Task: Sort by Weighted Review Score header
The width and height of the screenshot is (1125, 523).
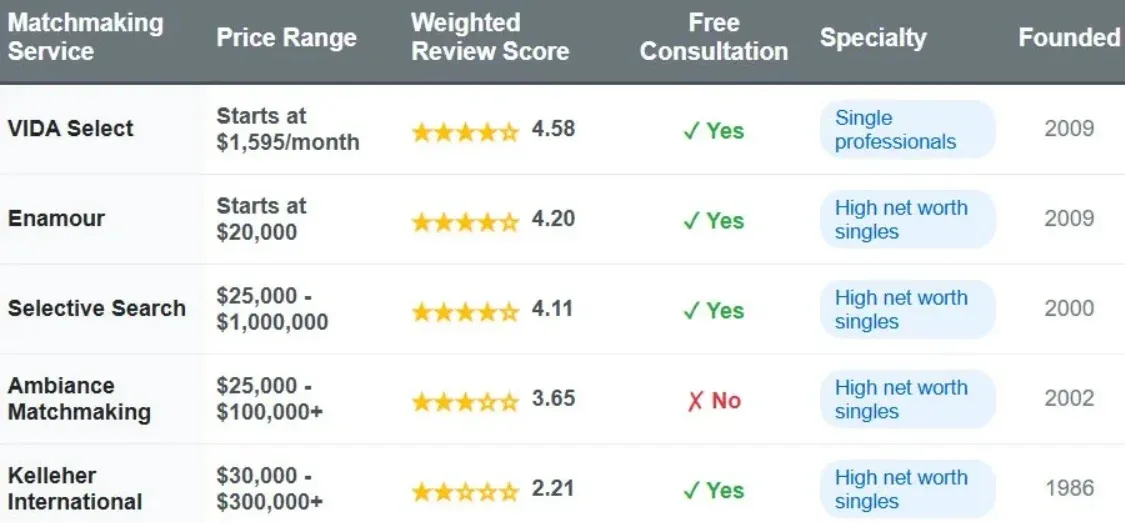Action: point(490,37)
